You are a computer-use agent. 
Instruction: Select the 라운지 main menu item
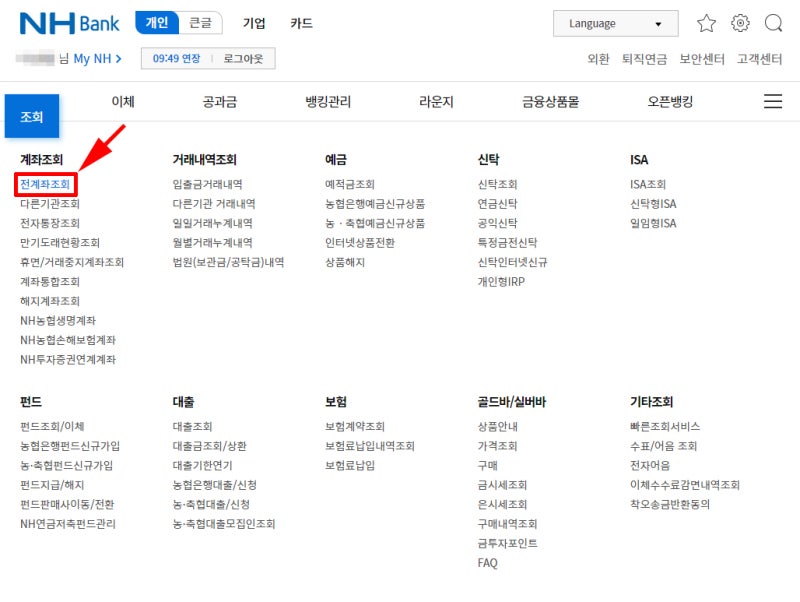[x=436, y=102]
